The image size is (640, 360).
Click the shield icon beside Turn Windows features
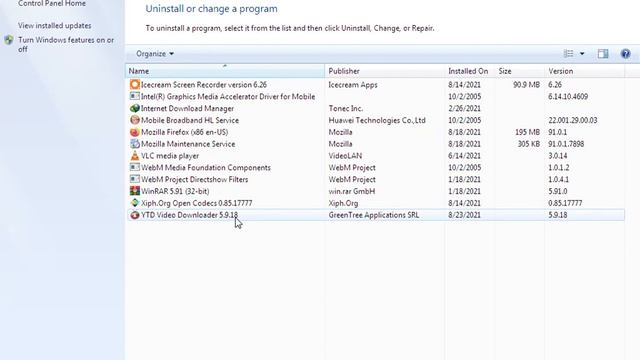pyautogui.click(x=9, y=40)
